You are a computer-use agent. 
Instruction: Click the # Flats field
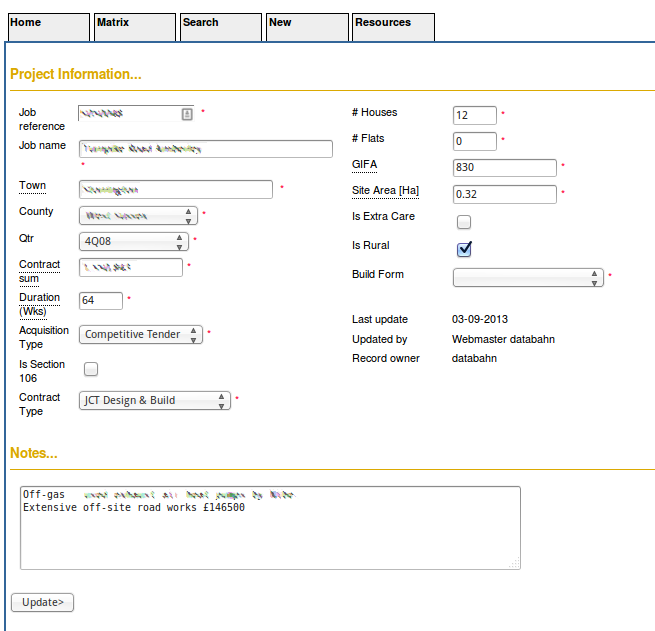pos(475,141)
